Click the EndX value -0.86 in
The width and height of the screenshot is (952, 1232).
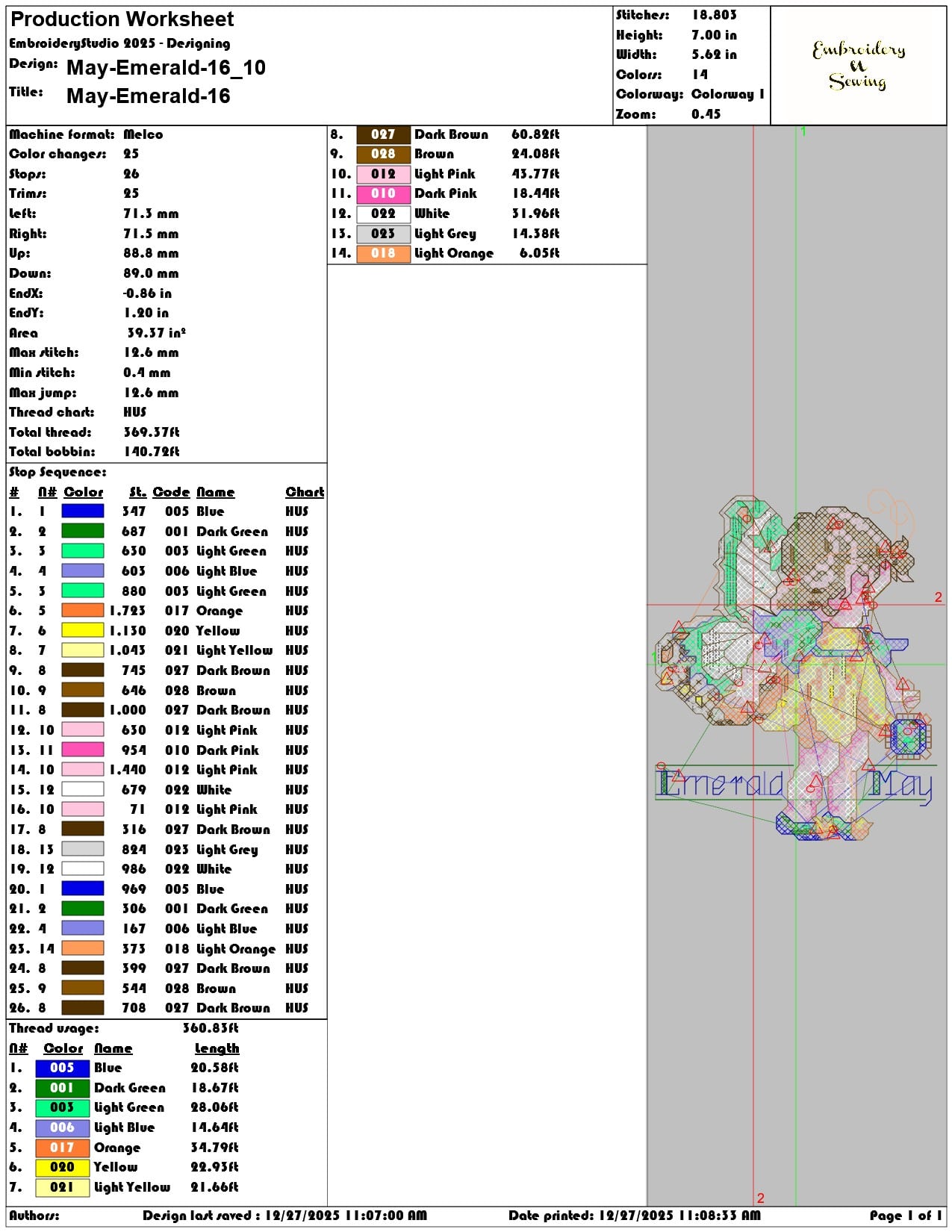pos(147,293)
